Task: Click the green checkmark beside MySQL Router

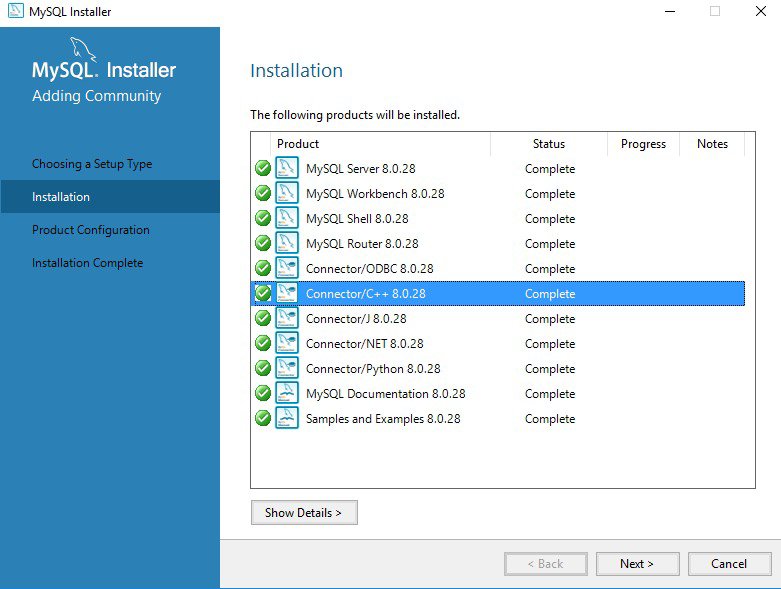Action: pos(263,243)
